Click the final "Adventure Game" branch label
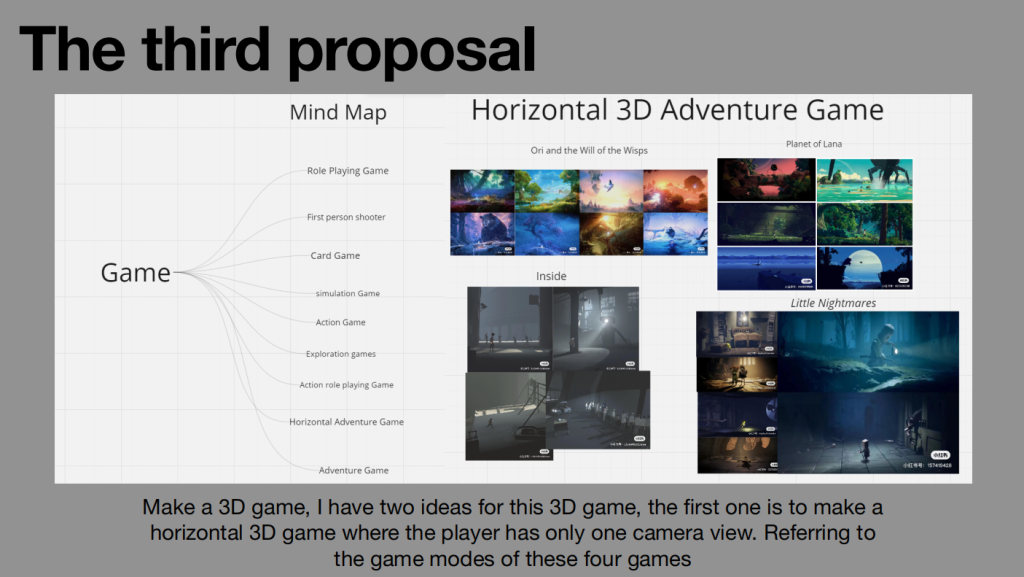This screenshot has width=1024, height=577. [x=353, y=471]
